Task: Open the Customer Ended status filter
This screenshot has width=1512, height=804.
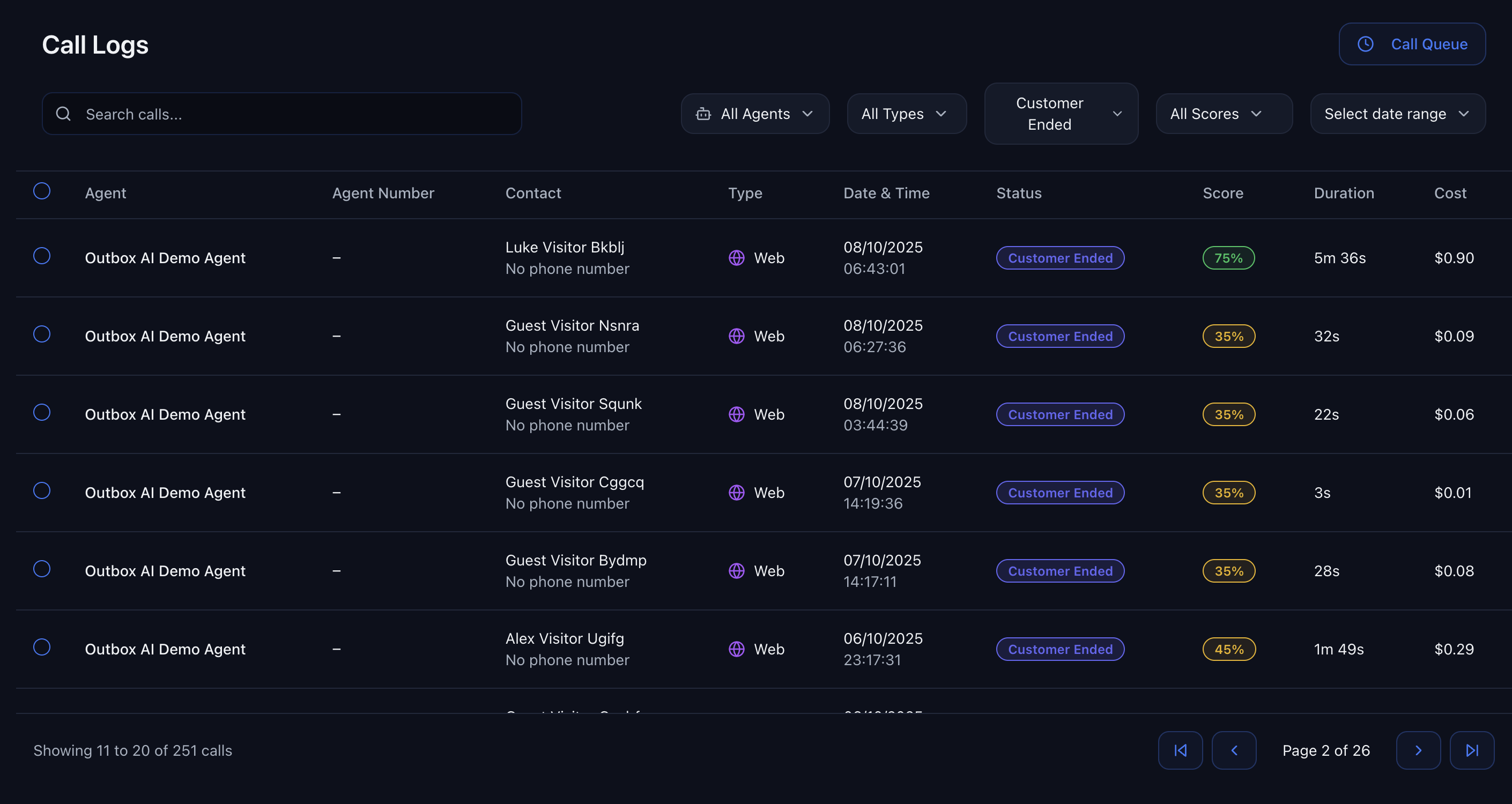Action: coord(1061,114)
